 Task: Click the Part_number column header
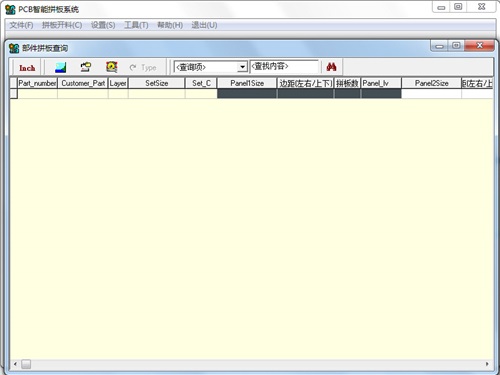pyautogui.click(x=37, y=83)
